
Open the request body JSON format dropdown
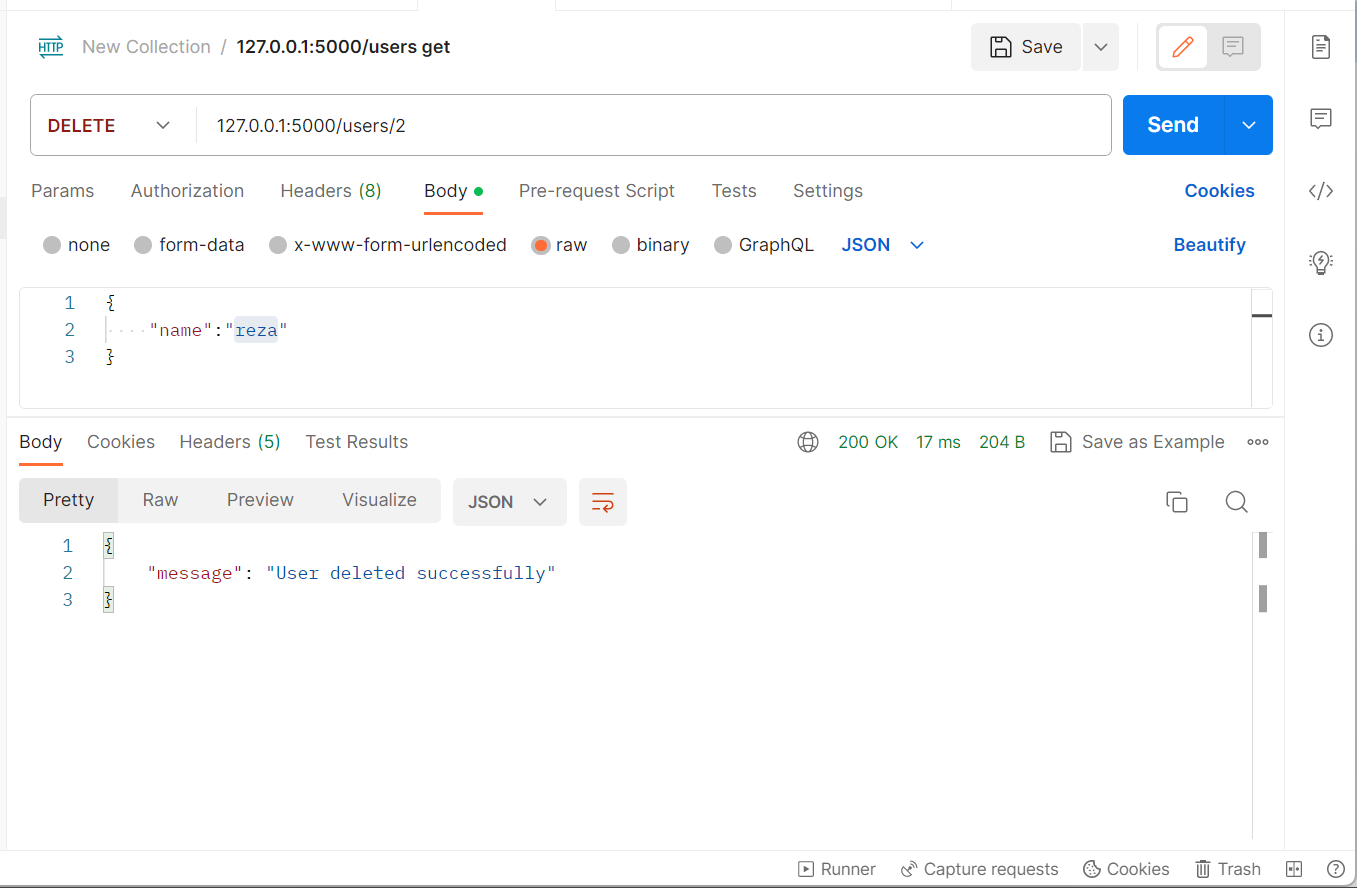[x=883, y=245]
